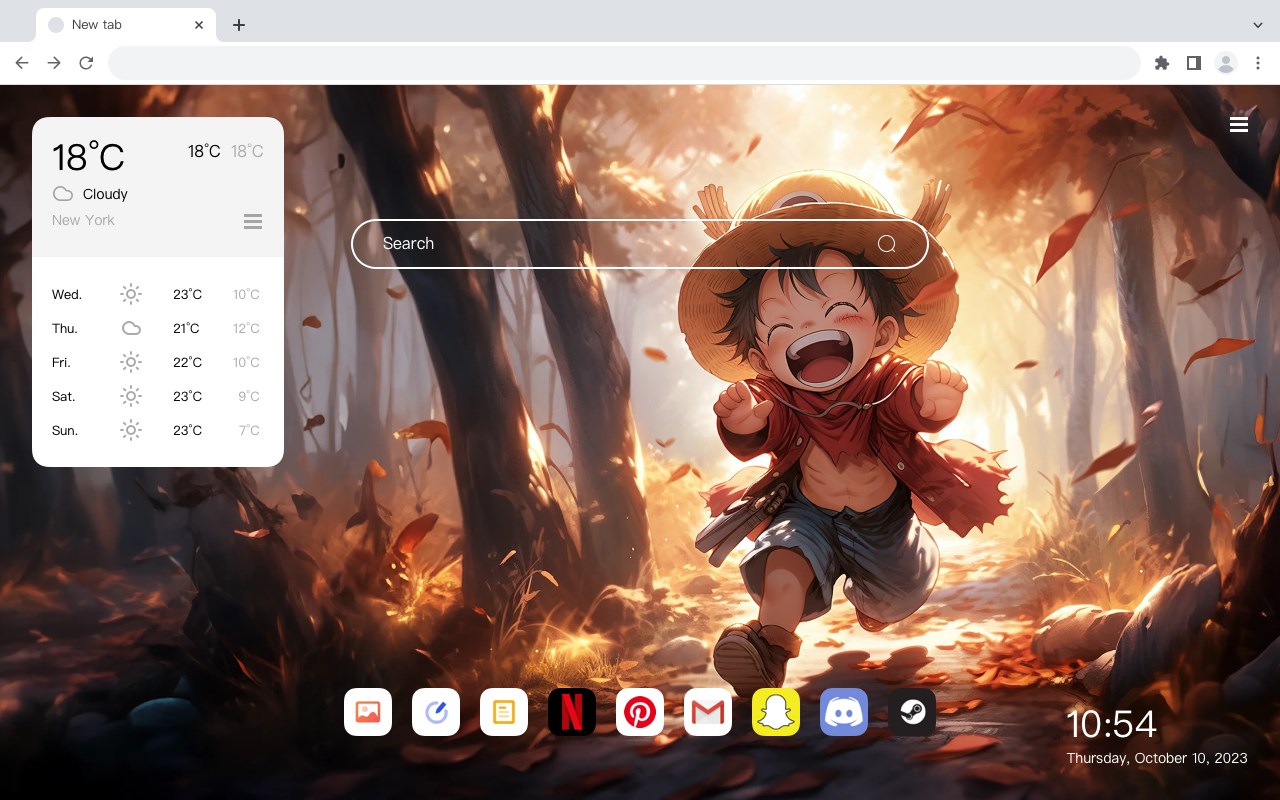Open the page hamburger menu at top right

tap(1239, 124)
